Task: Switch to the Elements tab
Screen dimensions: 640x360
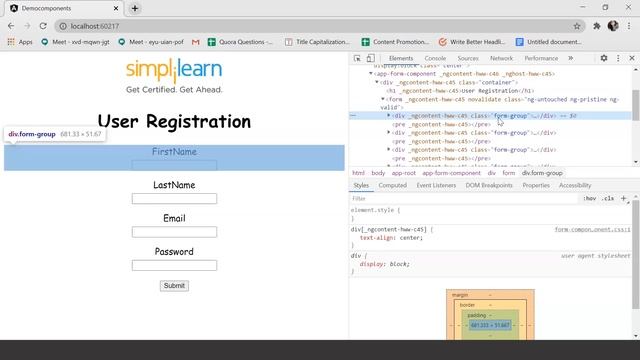Action: coord(401,58)
